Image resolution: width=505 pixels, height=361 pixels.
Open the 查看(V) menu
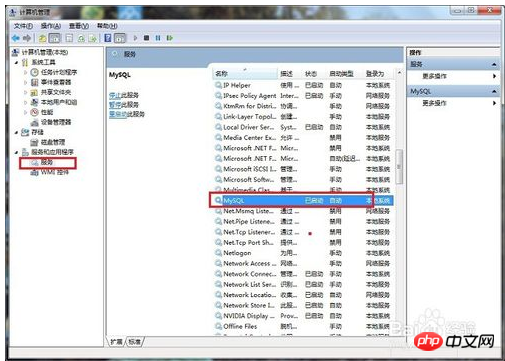pos(79,26)
